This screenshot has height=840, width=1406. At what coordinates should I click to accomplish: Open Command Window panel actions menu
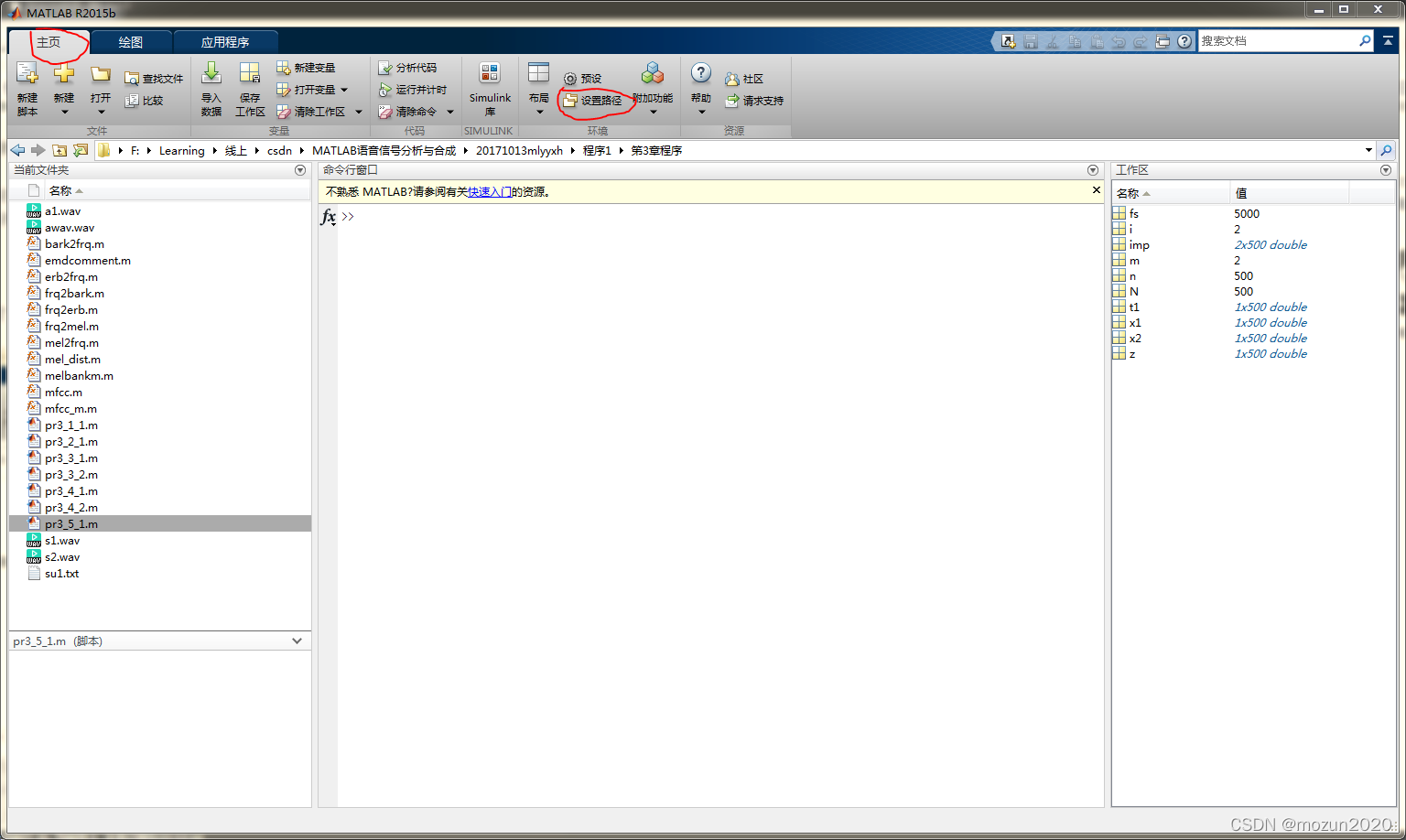pos(1092,170)
